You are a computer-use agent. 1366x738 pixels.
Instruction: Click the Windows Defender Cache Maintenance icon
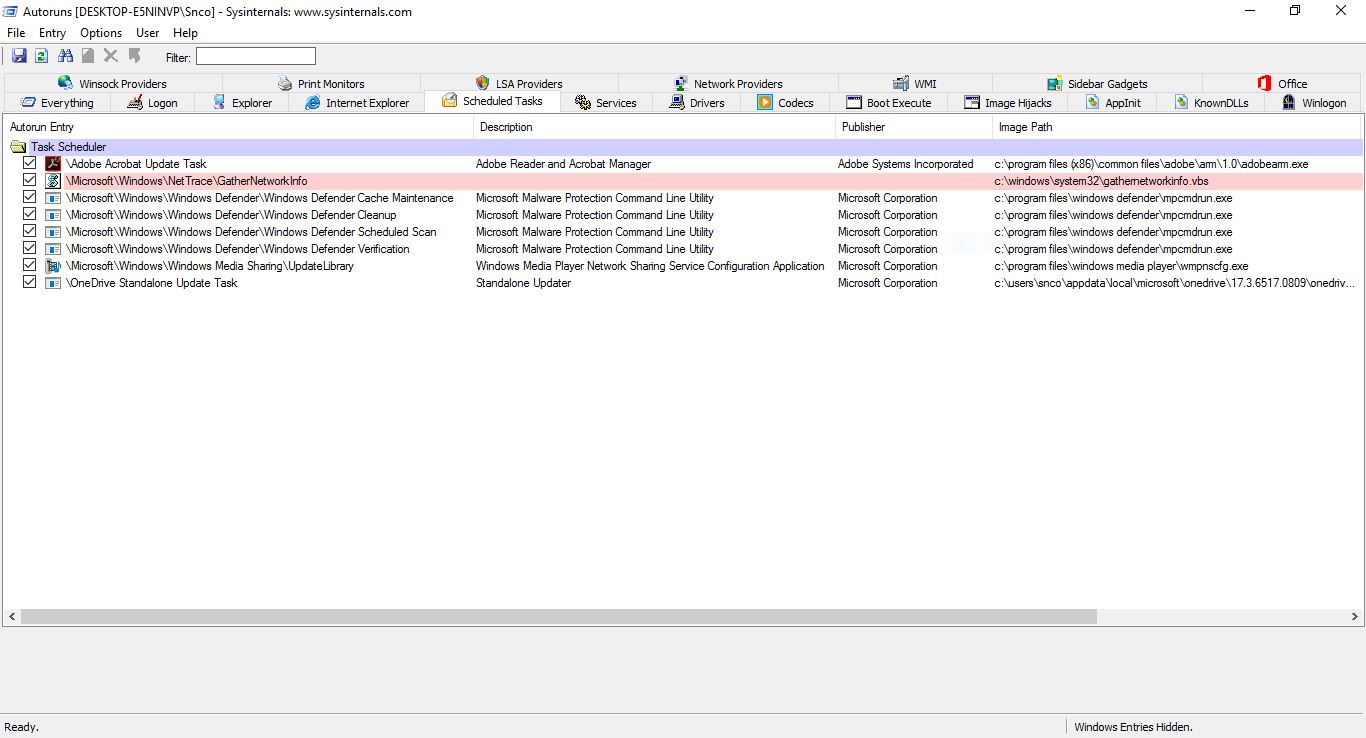(x=53, y=198)
